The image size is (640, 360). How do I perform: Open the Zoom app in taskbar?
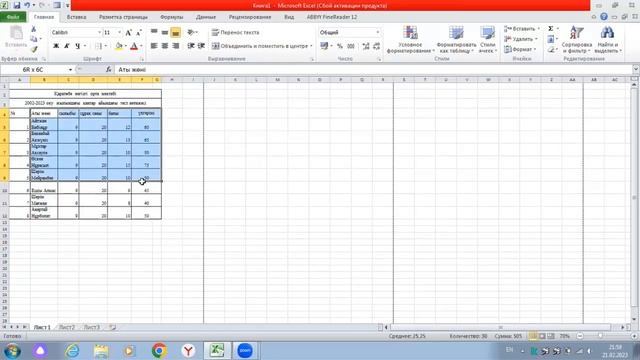click(245, 351)
